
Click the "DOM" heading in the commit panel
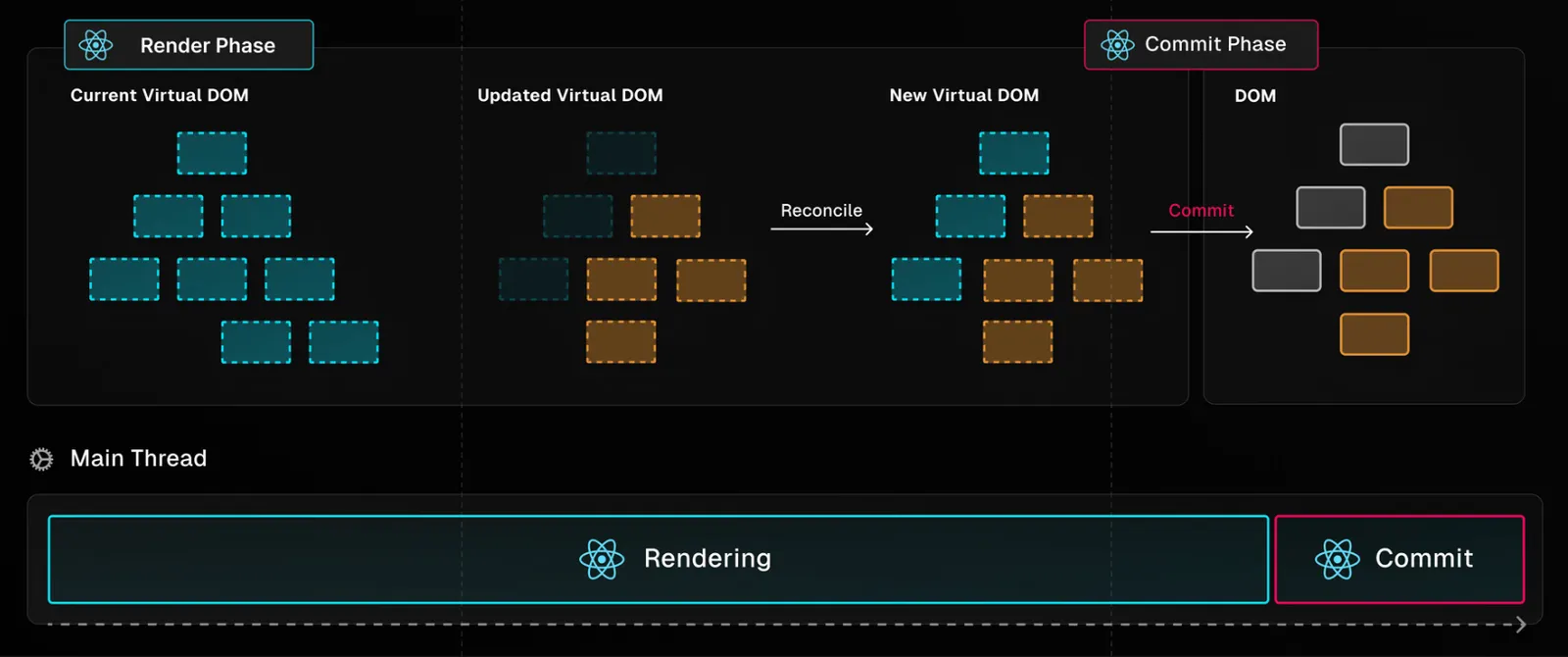(x=1255, y=96)
